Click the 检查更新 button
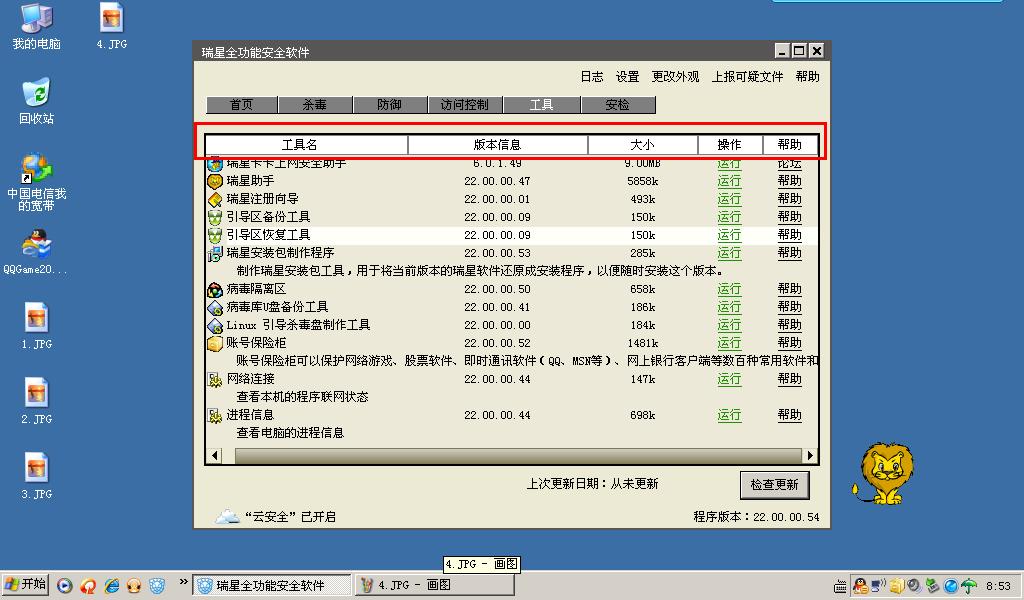 [x=775, y=484]
